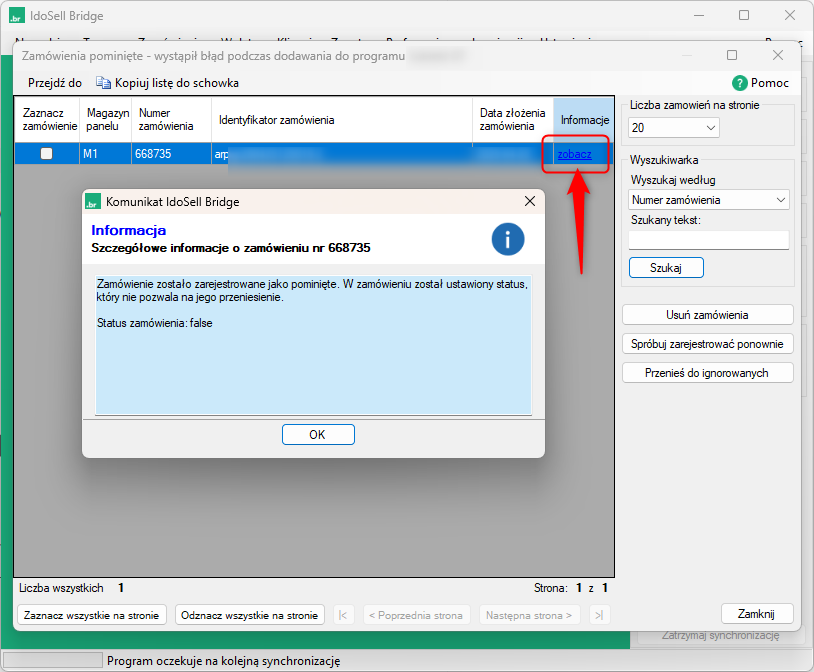Click 'Odznacz wszystkie na stronie' button
Screen dimensions: 814x672
point(250,615)
